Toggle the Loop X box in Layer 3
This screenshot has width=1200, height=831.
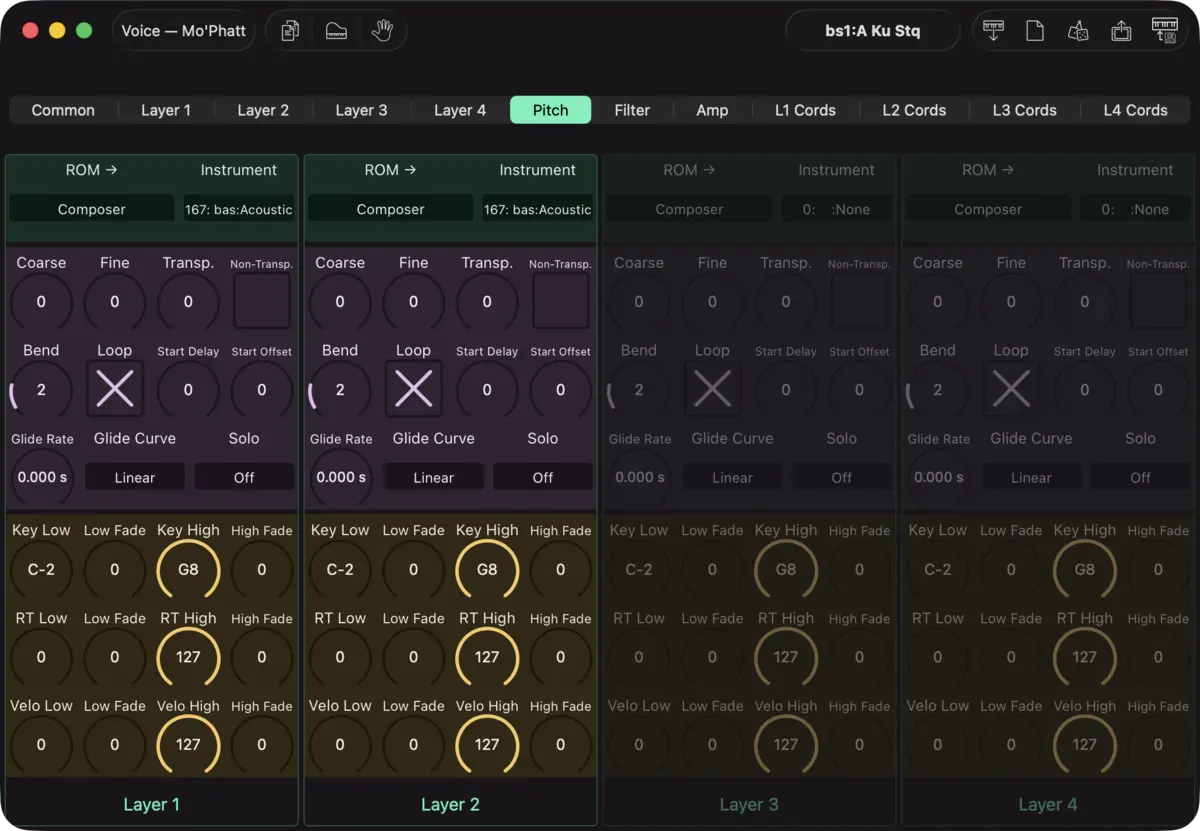[x=712, y=389]
